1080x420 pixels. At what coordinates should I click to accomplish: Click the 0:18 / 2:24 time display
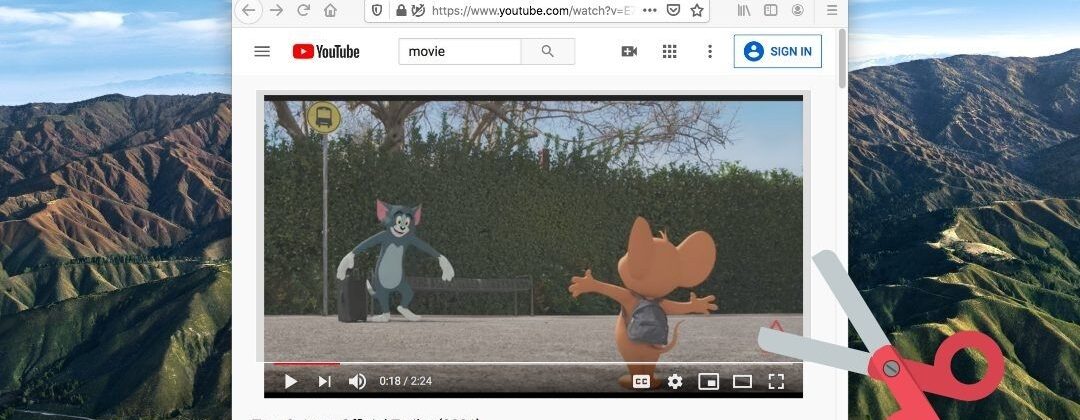tap(406, 381)
